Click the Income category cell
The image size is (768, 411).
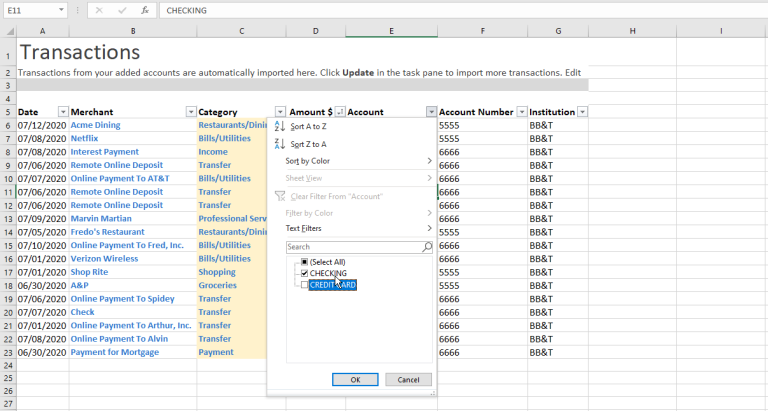point(213,152)
